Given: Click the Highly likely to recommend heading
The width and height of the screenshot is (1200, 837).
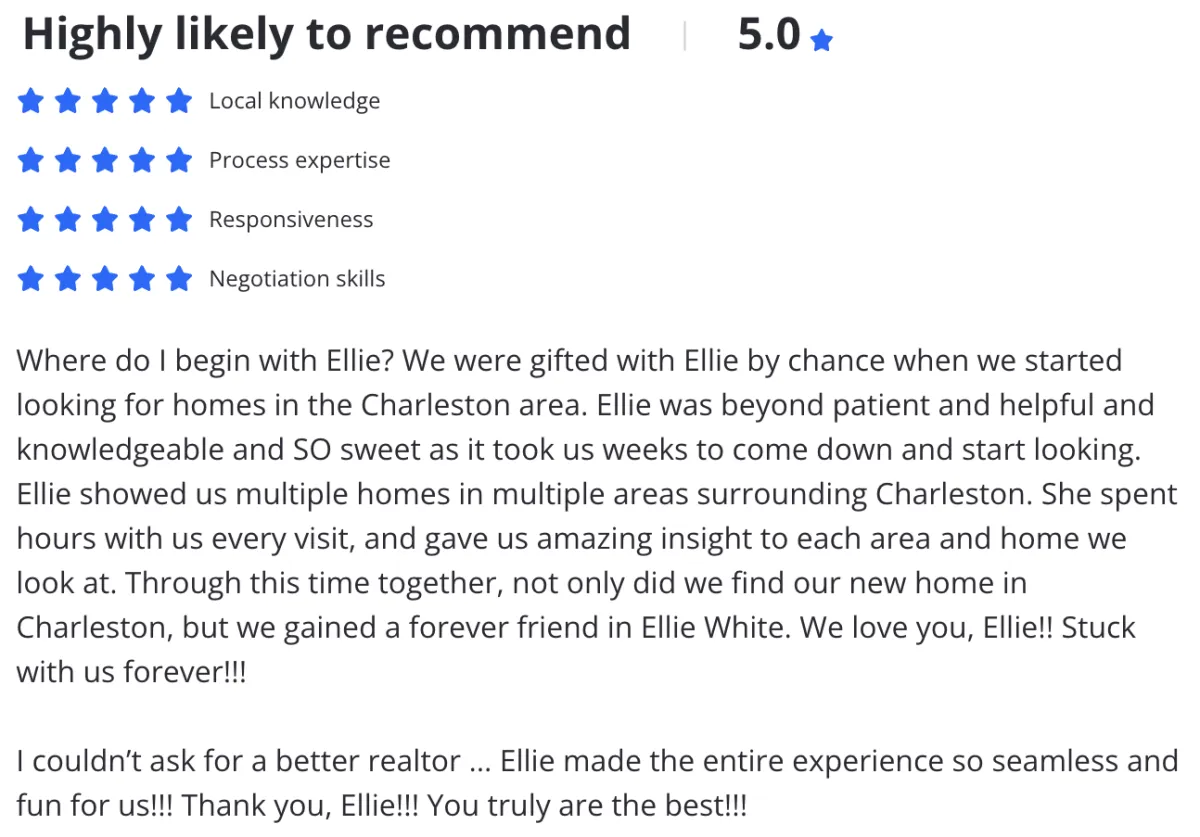Looking at the screenshot, I should tap(327, 35).
